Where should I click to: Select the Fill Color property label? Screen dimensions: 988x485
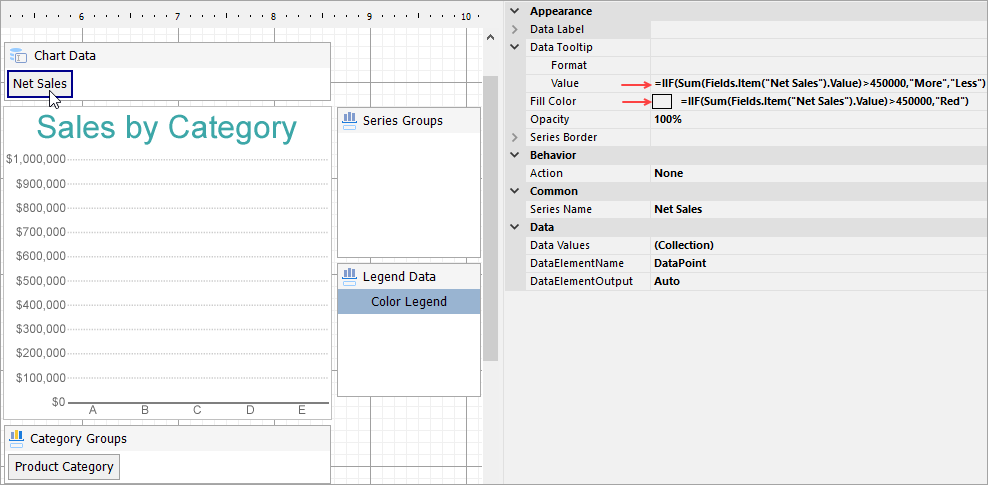553,101
